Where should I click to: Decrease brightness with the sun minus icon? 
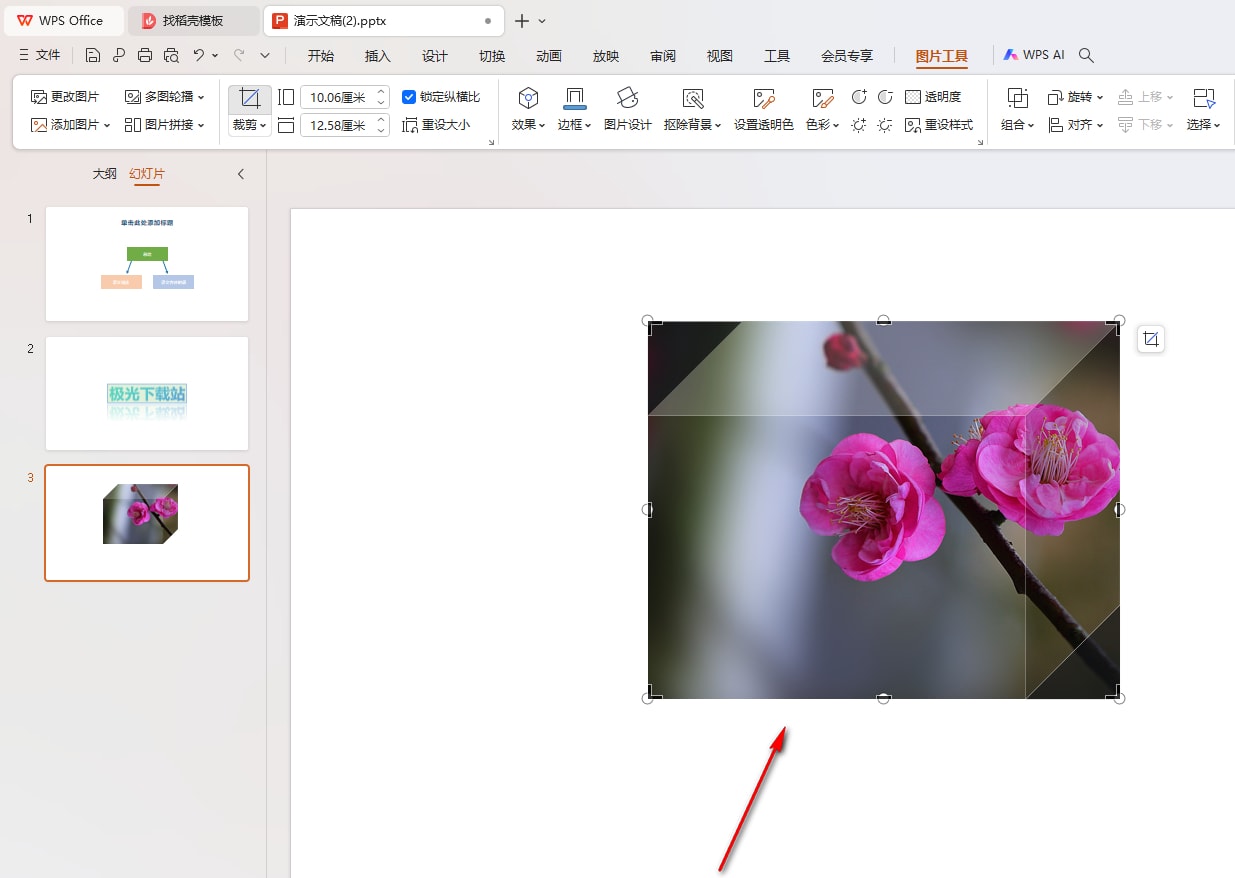pos(885,125)
